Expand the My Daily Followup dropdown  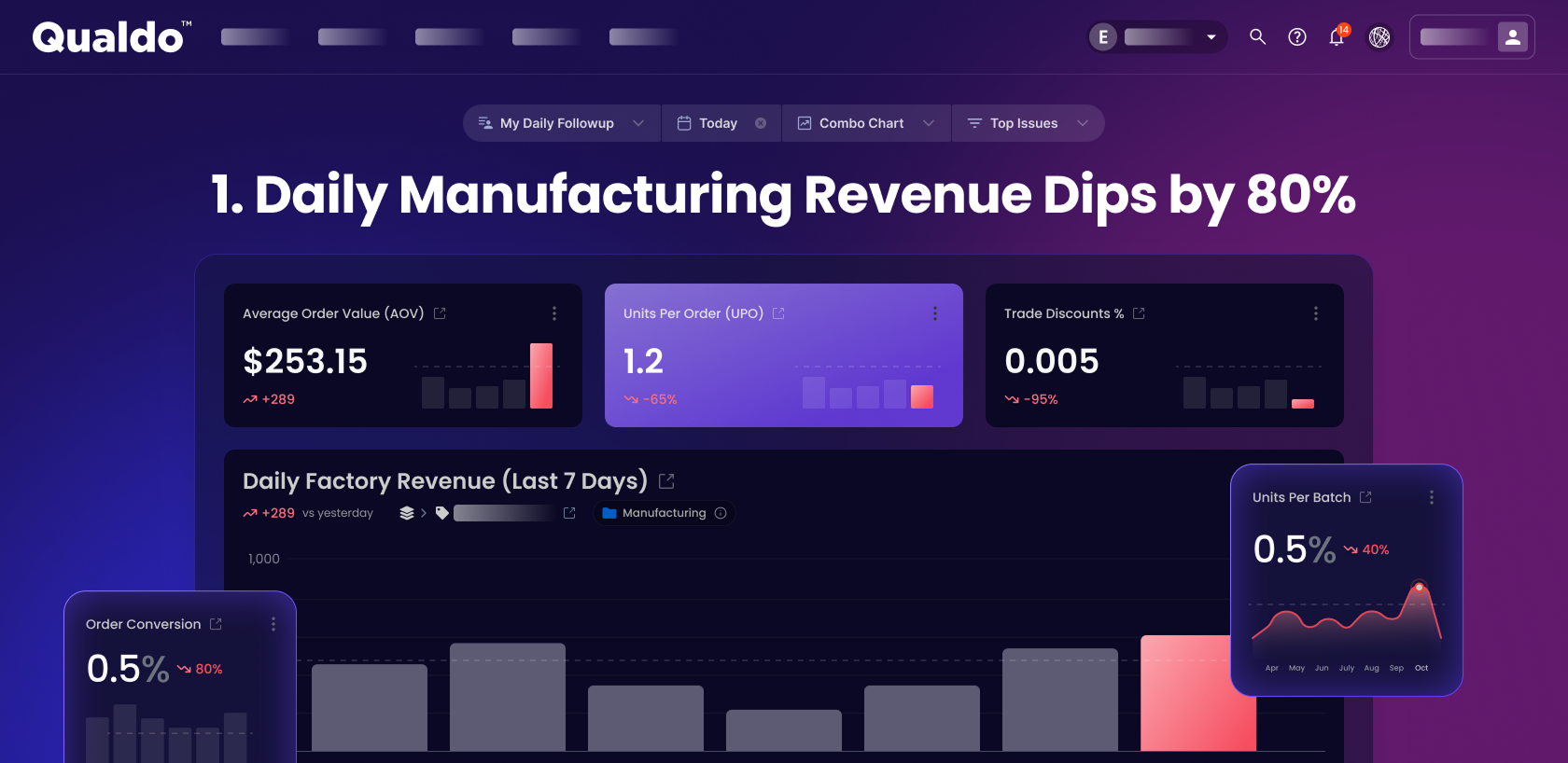[638, 123]
